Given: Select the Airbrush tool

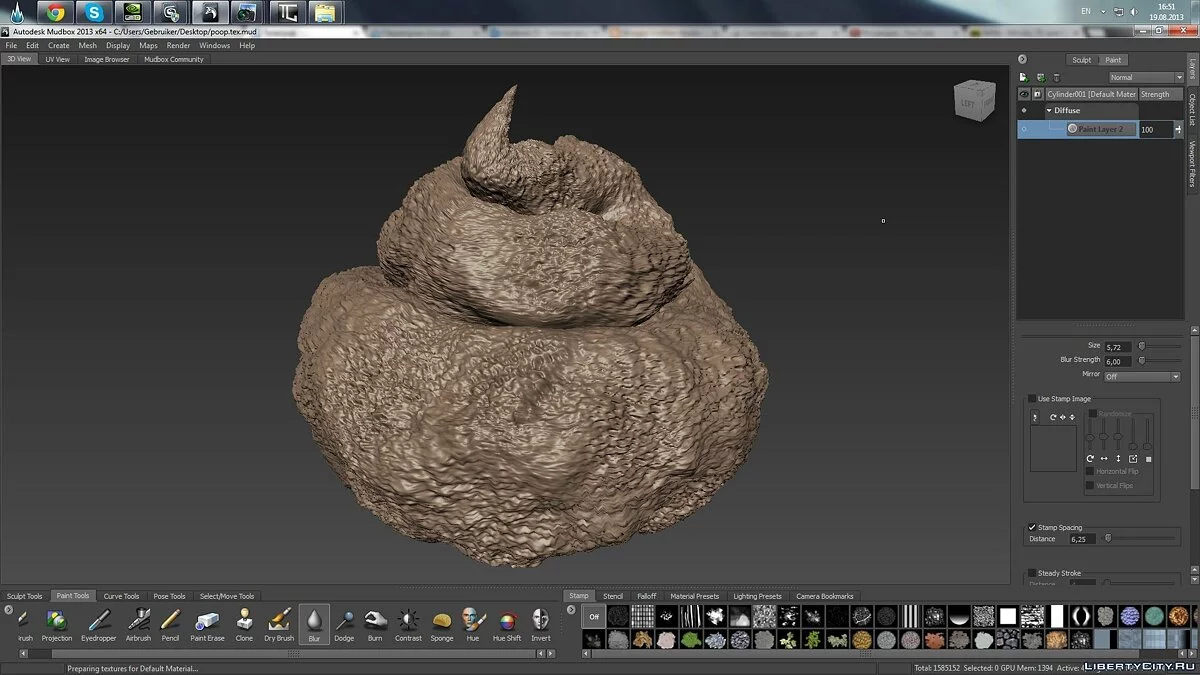Looking at the screenshot, I should (139, 621).
